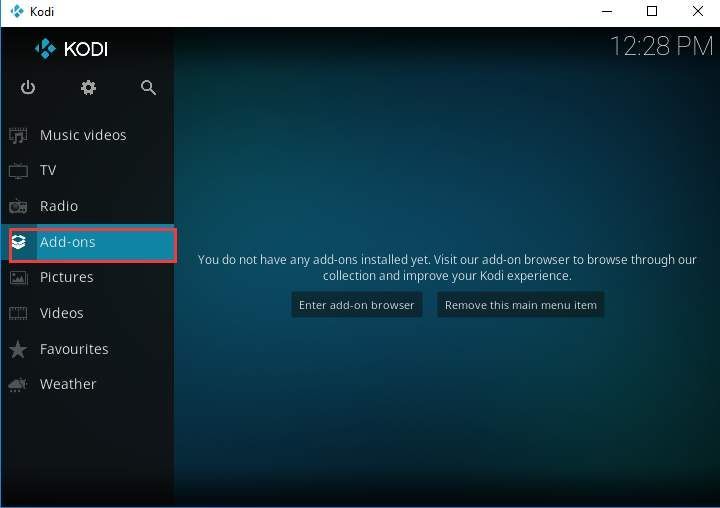
Task: Click the 12:28 PM clock
Action: point(661,46)
